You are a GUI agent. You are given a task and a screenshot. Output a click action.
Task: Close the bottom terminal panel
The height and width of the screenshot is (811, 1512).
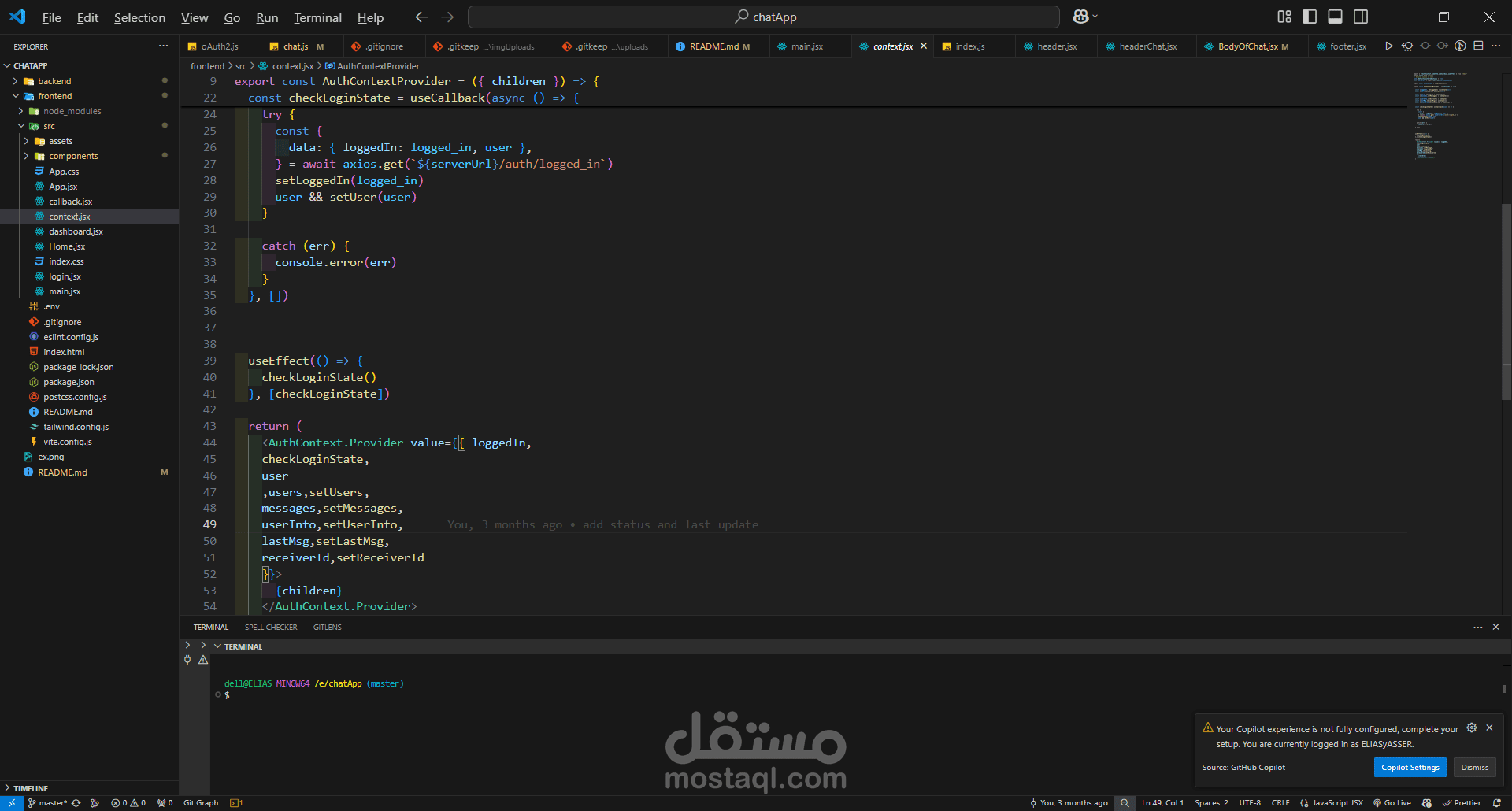[x=1495, y=628]
